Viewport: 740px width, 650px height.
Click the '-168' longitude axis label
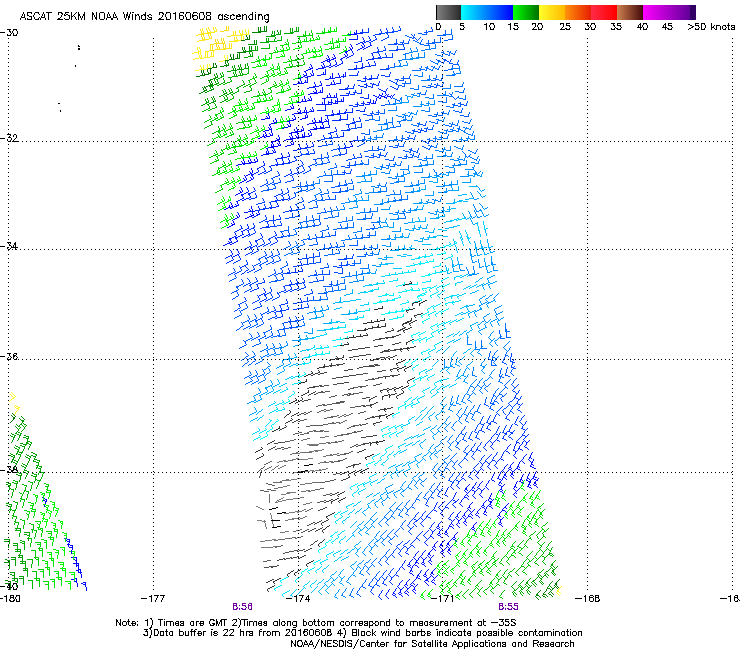pyautogui.click(x=588, y=599)
